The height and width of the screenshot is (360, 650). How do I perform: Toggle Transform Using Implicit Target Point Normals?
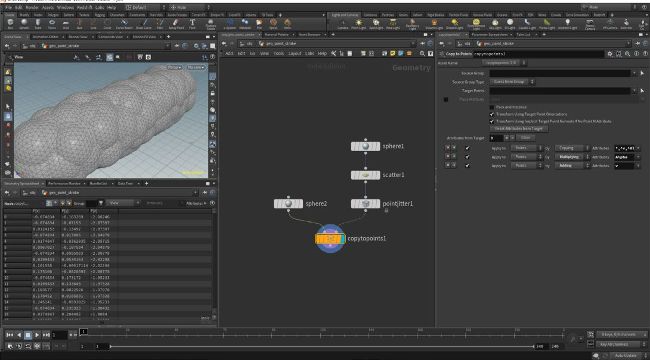click(492, 121)
